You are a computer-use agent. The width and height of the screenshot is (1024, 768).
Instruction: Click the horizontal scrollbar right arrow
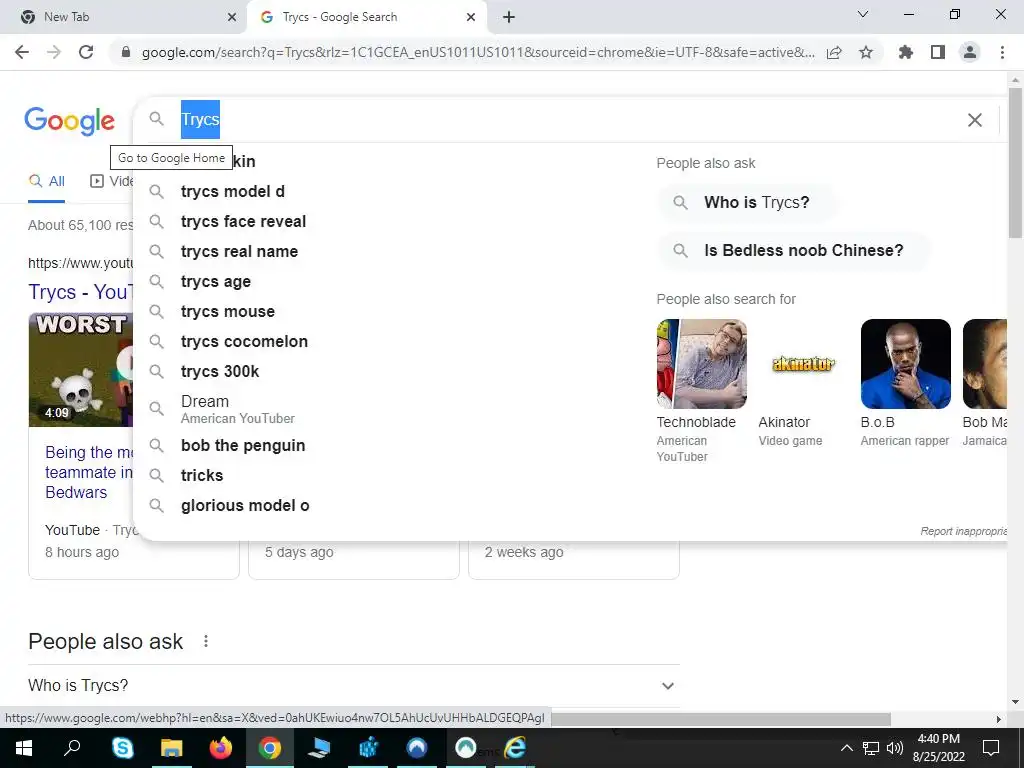[999, 719]
